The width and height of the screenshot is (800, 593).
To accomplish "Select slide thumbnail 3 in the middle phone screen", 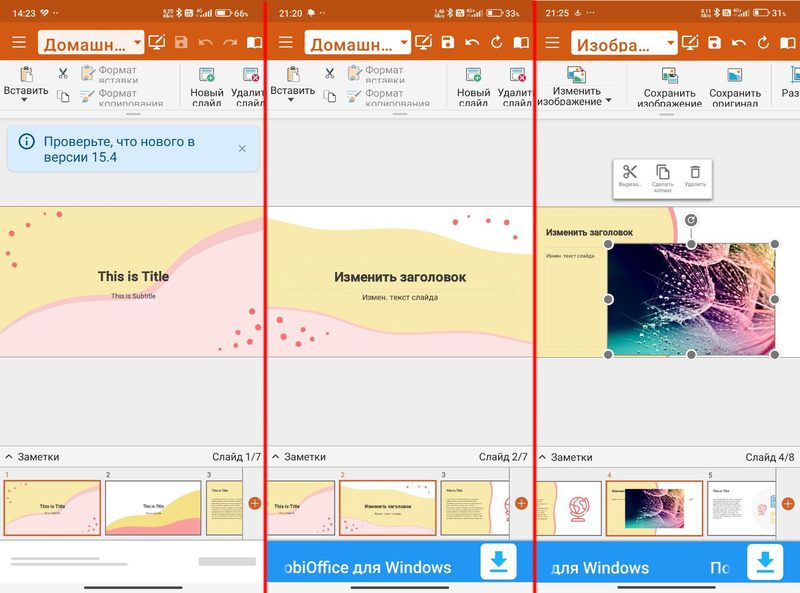I will point(474,508).
